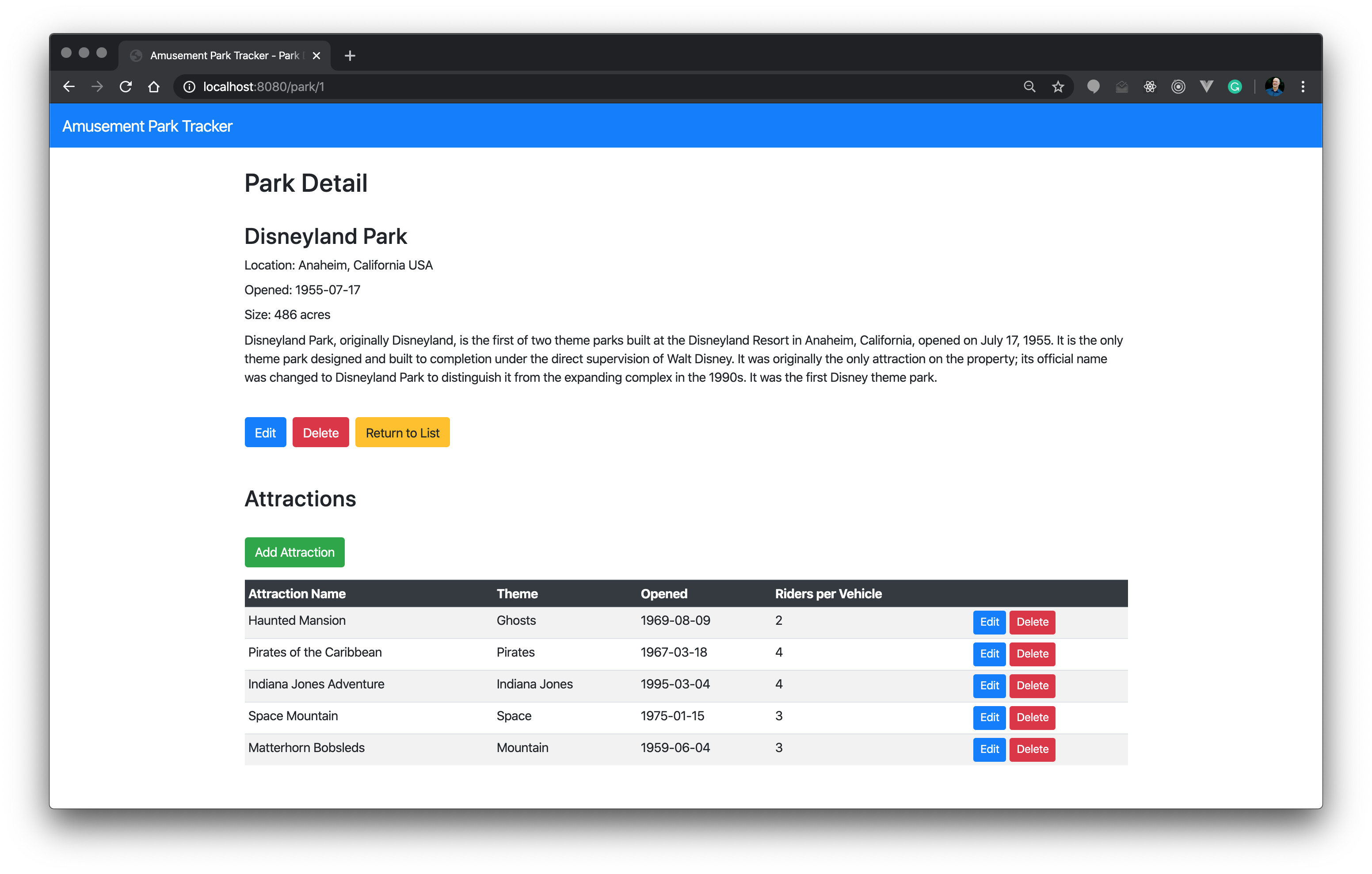Bookmark this page with the star icon
Image resolution: width=1372 pixels, height=874 pixels.
1057,87
